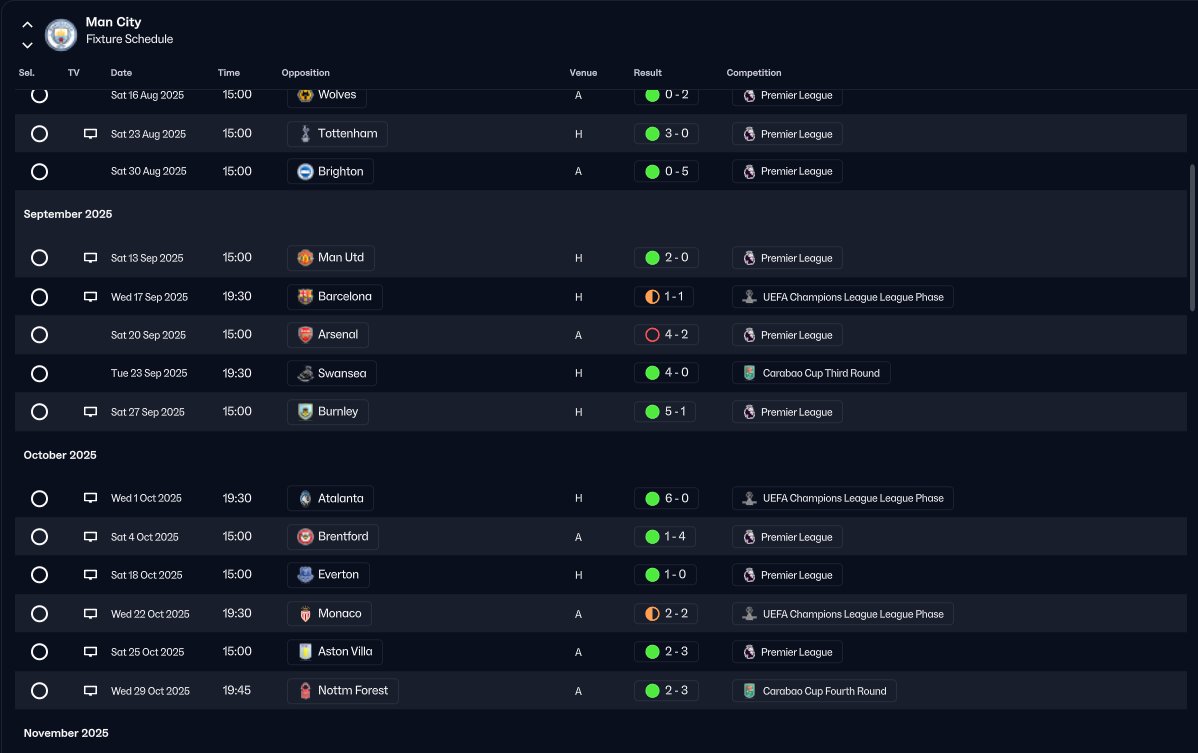Go to next team with down chevron
This screenshot has height=753, width=1198.
coord(27,45)
